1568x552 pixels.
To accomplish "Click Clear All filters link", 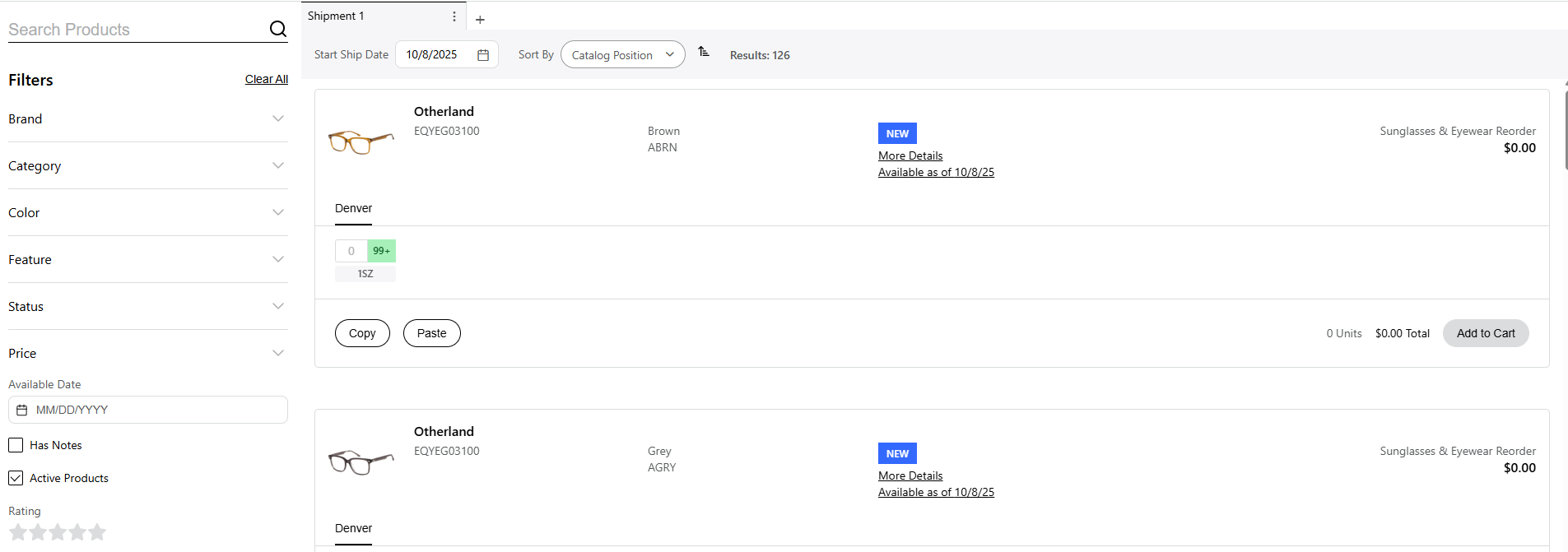I will click(266, 80).
